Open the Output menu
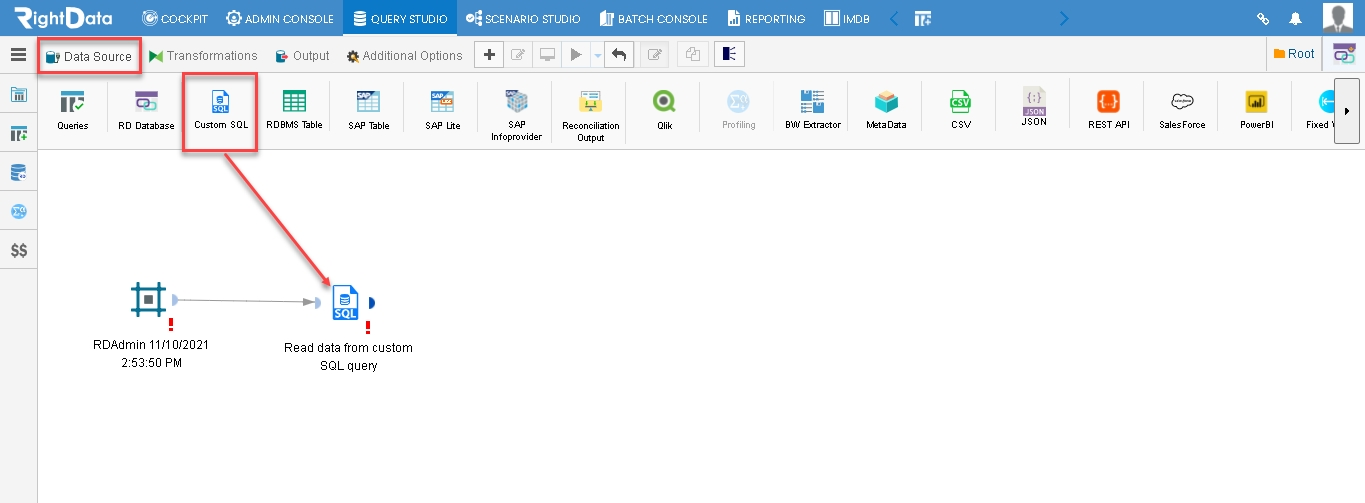Image resolution: width=1365 pixels, height=503 pixels. (302, 56)
